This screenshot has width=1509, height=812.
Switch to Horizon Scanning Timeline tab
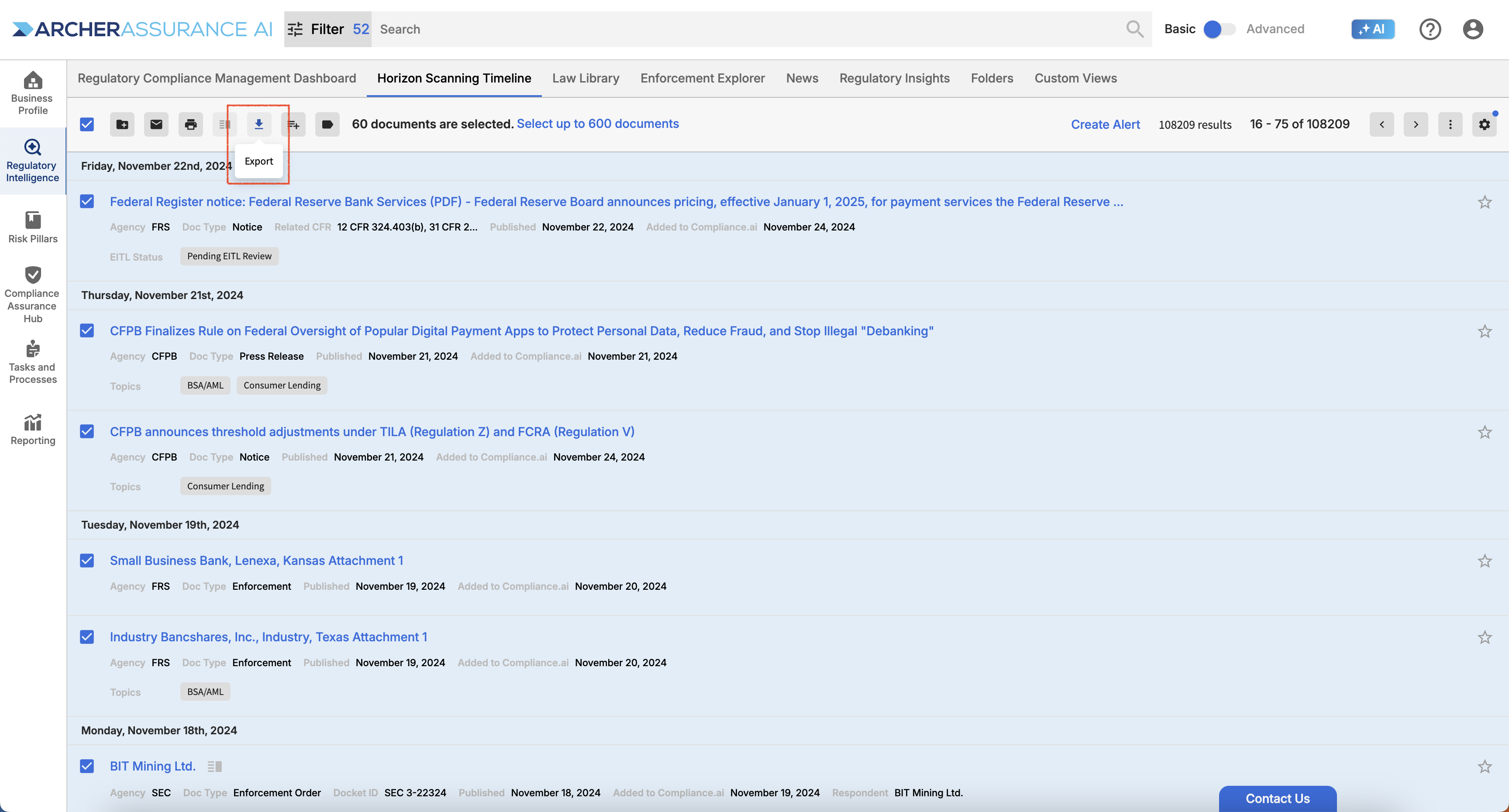point(454,78)
